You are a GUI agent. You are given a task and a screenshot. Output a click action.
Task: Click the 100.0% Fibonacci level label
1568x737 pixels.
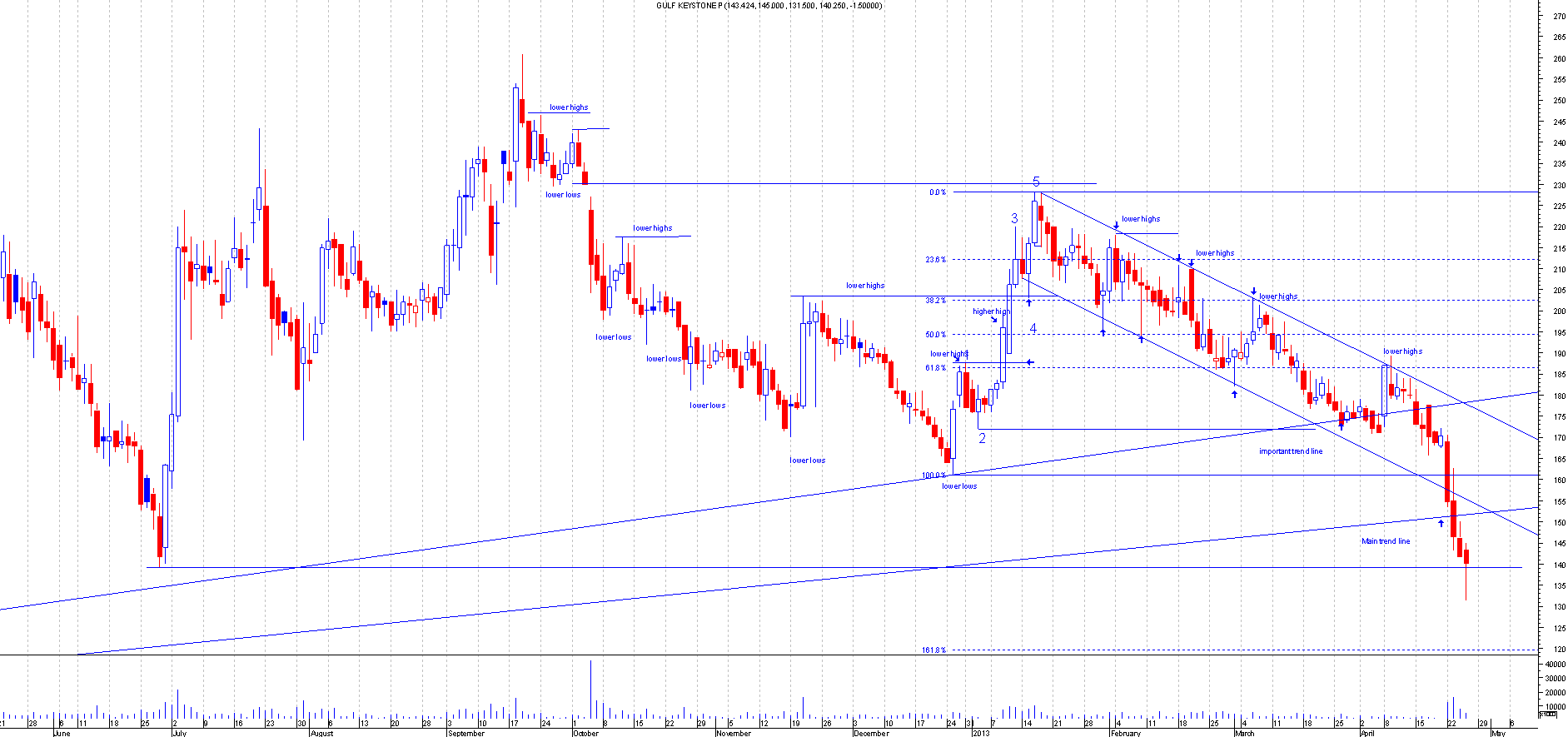pos(933,476)
